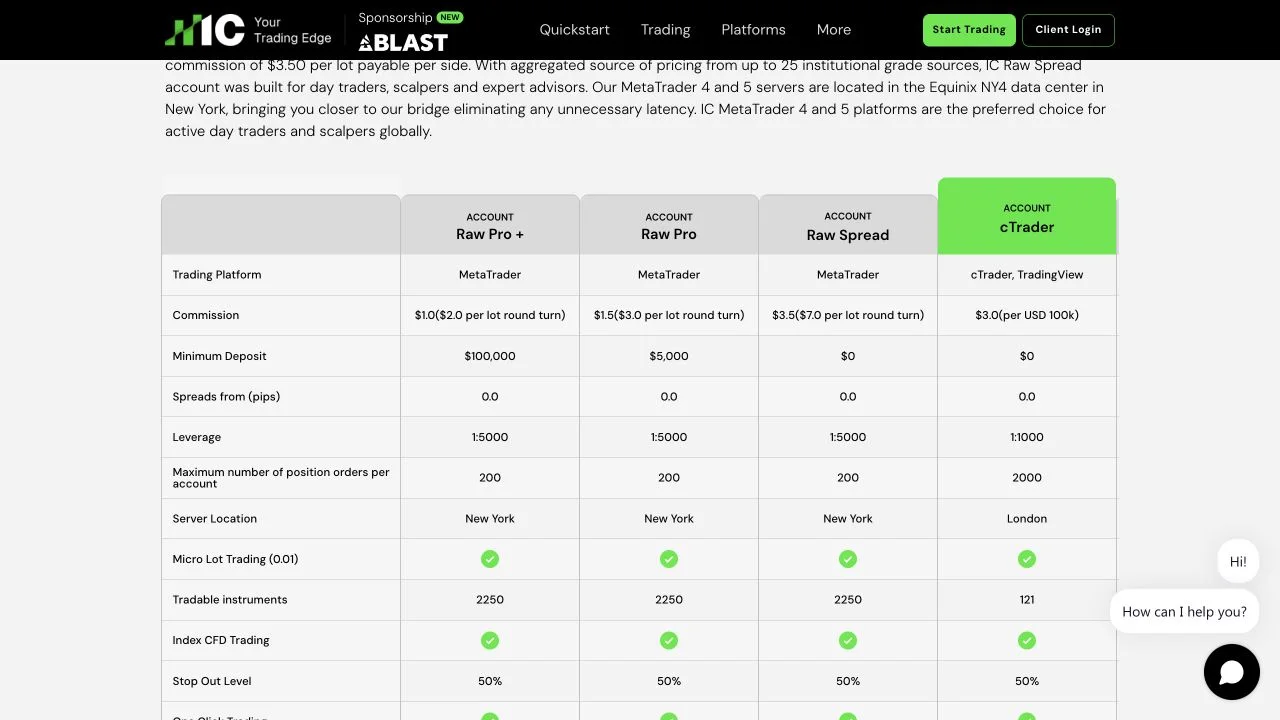Image resolution: width=1280 pixels, height=720 pixels.
Task: Select the cTrader account column header
Action: 1027,216
